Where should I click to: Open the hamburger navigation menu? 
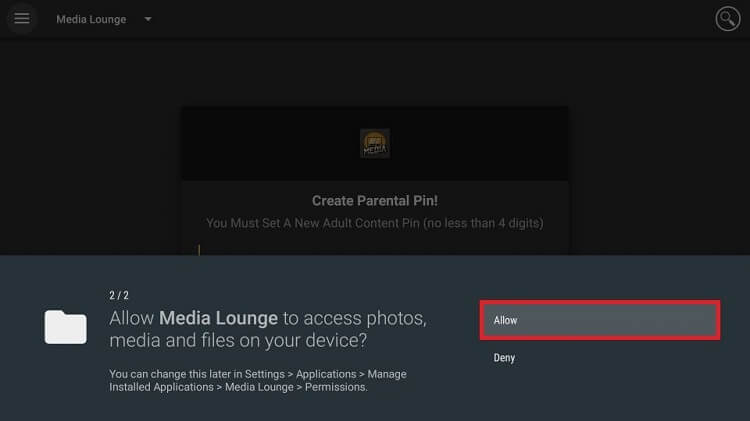click(22, 19)
